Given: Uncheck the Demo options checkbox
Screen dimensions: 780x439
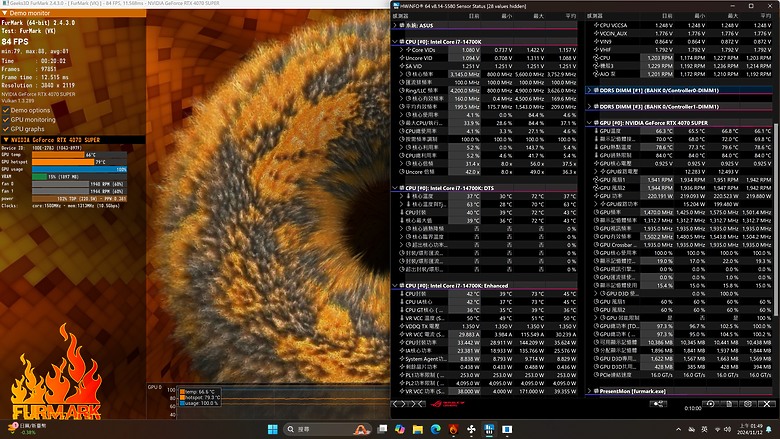Looking at the screenshot, I should click(6, 110).
